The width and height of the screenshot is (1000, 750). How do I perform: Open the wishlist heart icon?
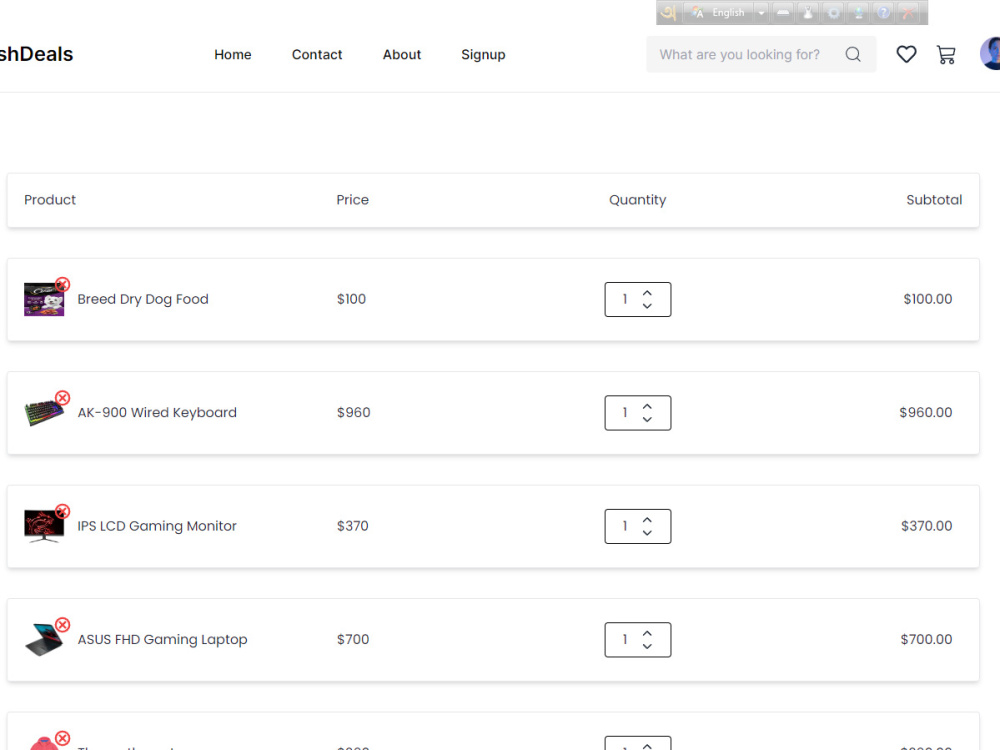(906, 55)
